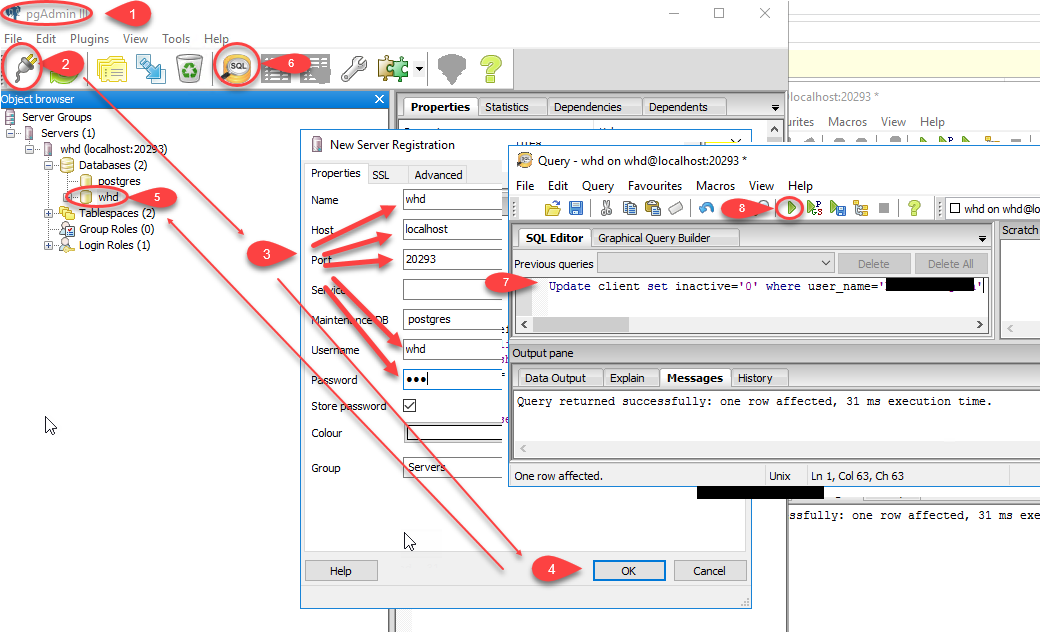
Task: Open the Favourites menu in Query window
Action: click(x=655, y=186)
